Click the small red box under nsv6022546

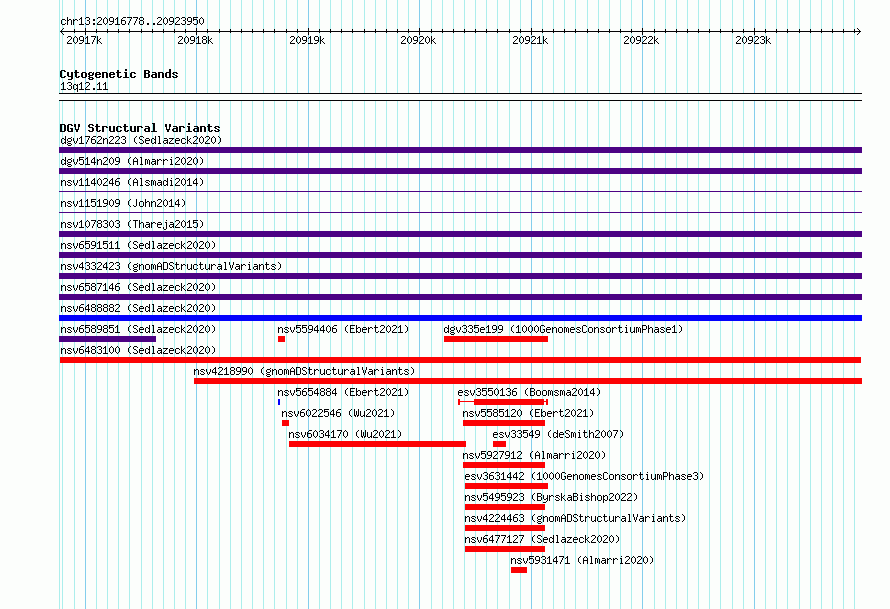(x=286, y=423)
